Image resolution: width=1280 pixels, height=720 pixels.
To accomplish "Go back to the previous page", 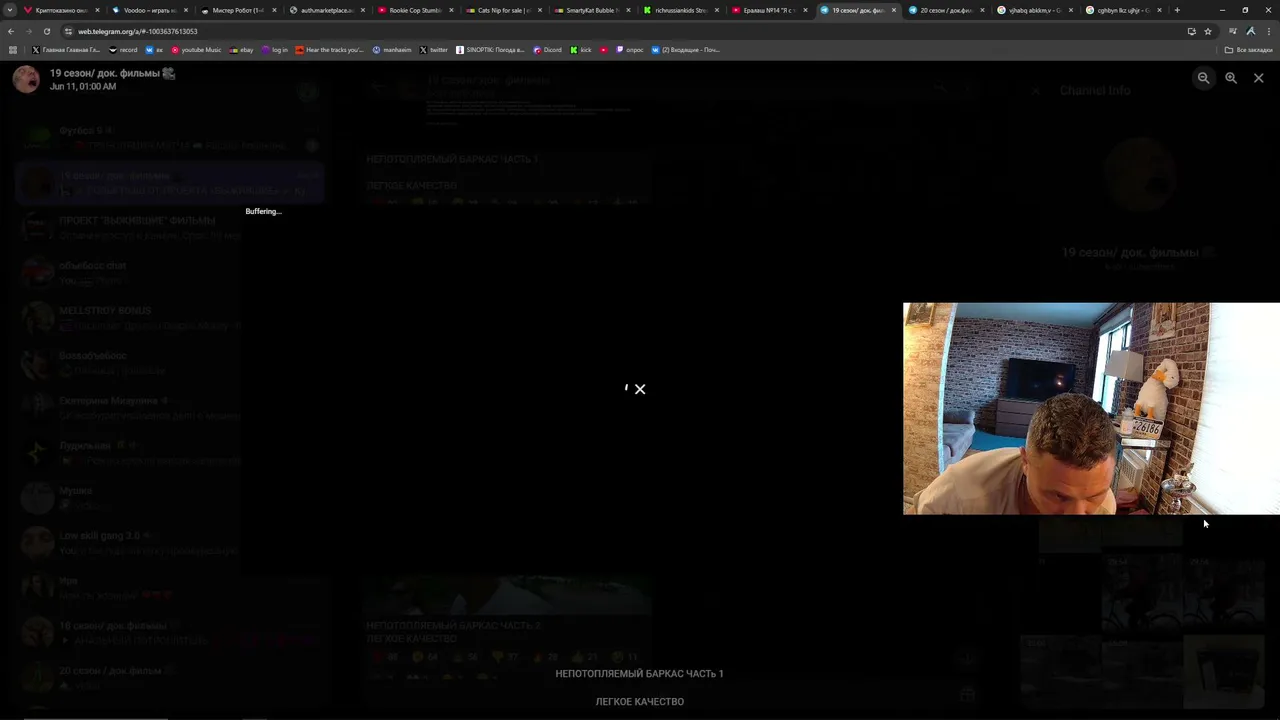I will pyautogui.click(x=13, y=31).
